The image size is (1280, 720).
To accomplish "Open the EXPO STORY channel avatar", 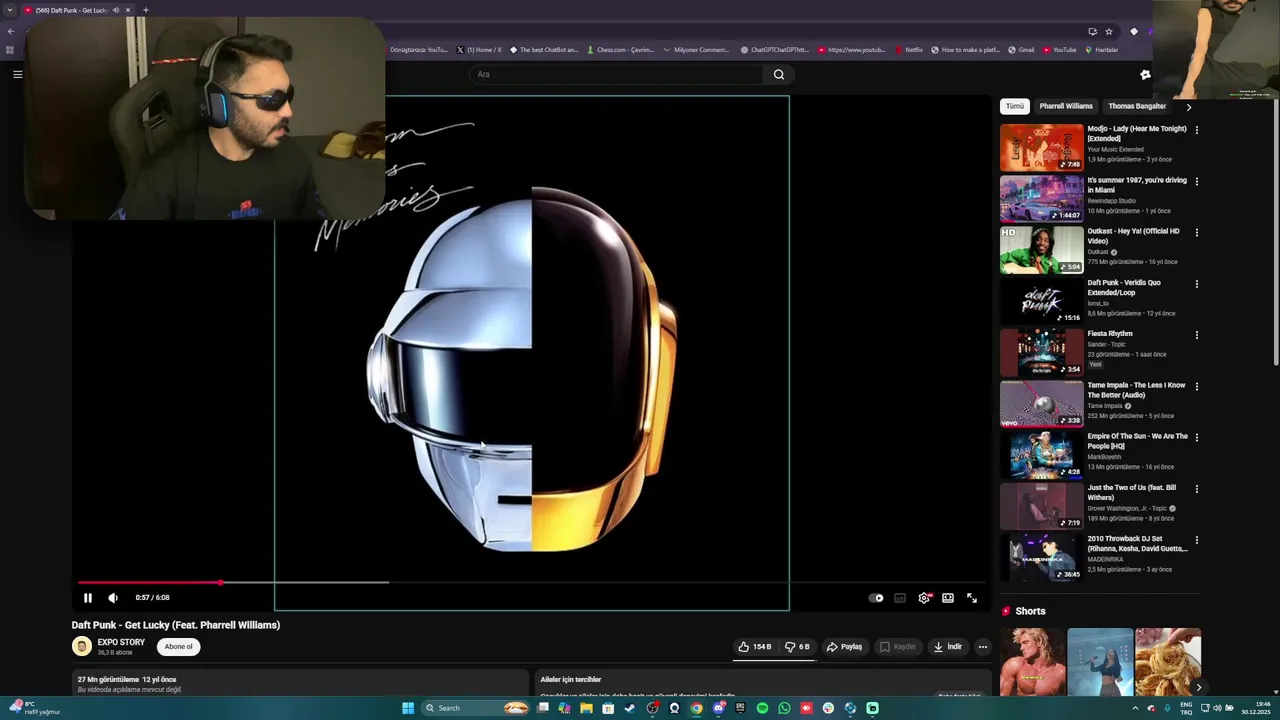I will pos(82,647).
